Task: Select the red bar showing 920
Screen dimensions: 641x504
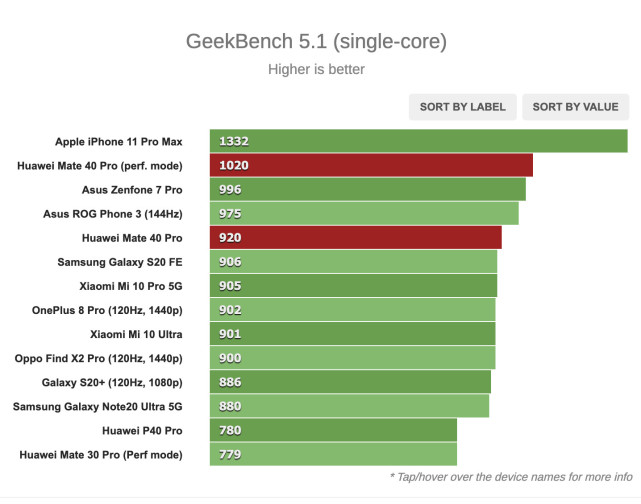Action: (356, 237)
